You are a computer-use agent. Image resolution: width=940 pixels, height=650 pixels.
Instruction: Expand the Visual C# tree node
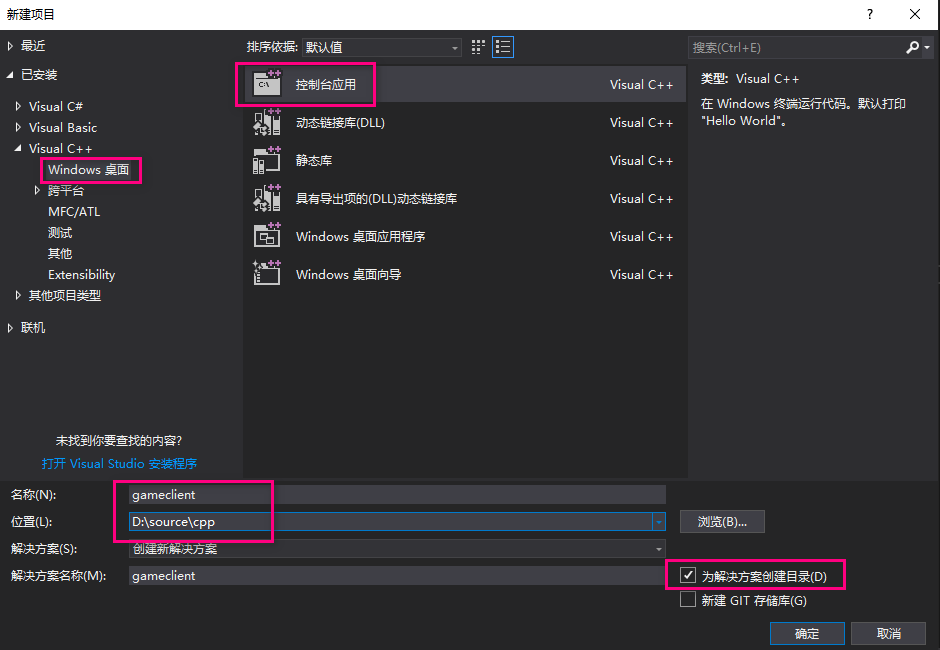pyautogui.click(x=18, y=106)
